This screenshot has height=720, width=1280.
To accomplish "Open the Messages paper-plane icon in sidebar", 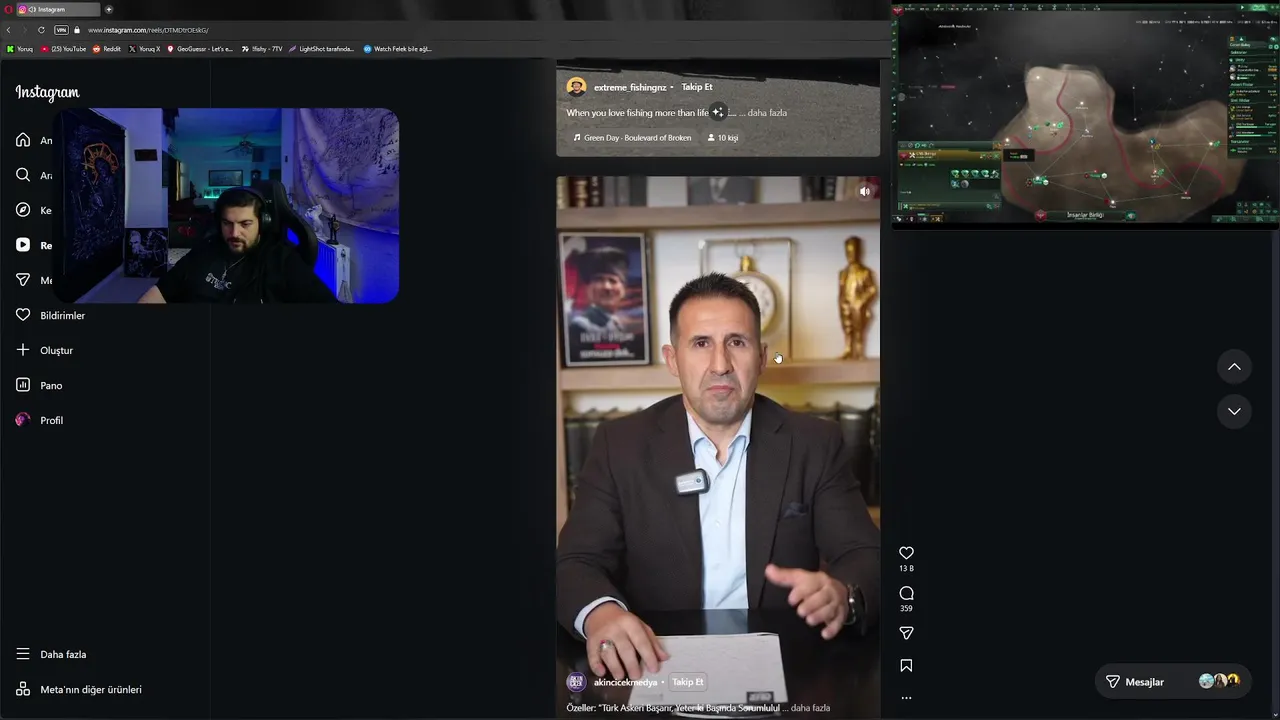I will 23,280.
